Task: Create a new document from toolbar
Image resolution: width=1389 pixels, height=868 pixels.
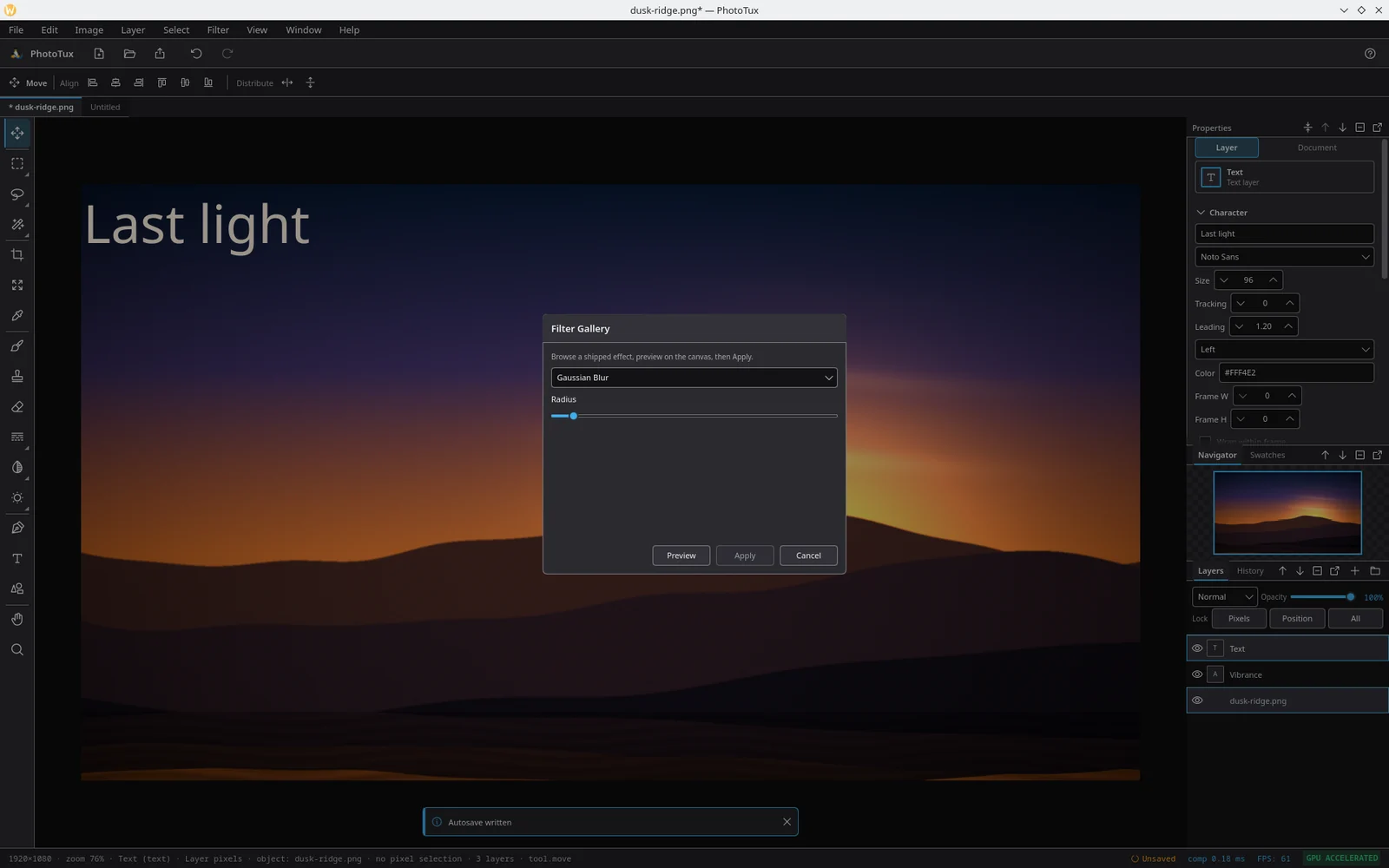Action: coord(99,54)
